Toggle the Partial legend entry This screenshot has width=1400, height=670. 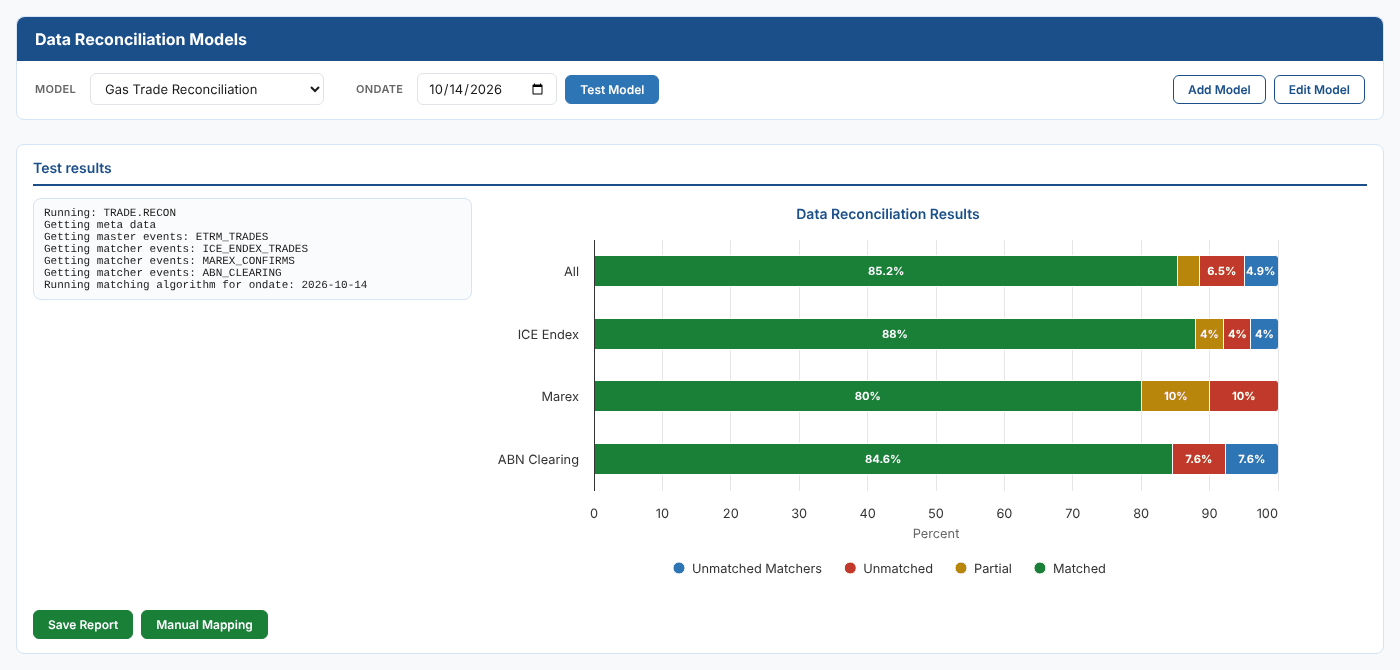click(x=984, y=568)
